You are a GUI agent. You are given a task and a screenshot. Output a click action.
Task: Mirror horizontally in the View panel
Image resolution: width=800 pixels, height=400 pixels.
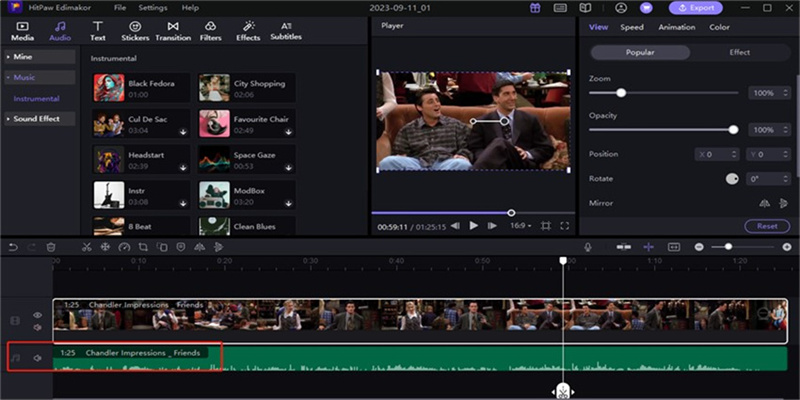tap(764, 203)
